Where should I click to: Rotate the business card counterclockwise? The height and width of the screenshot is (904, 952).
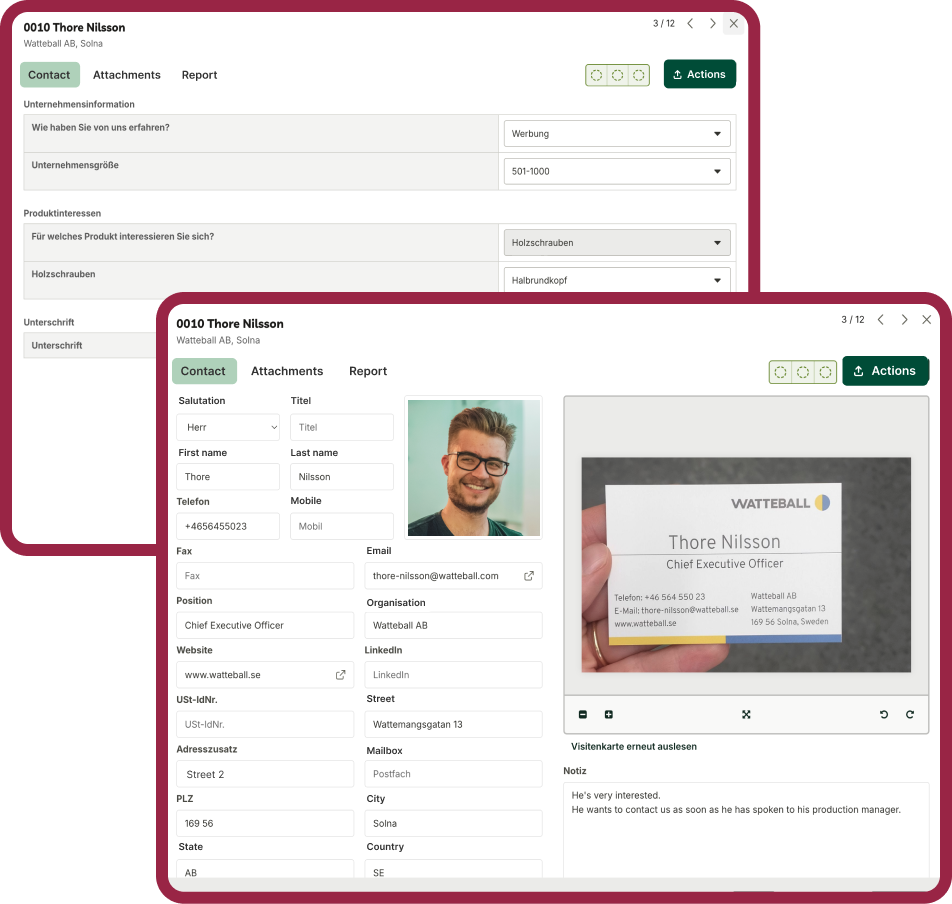pyautogui.click(x=884, y=714)
